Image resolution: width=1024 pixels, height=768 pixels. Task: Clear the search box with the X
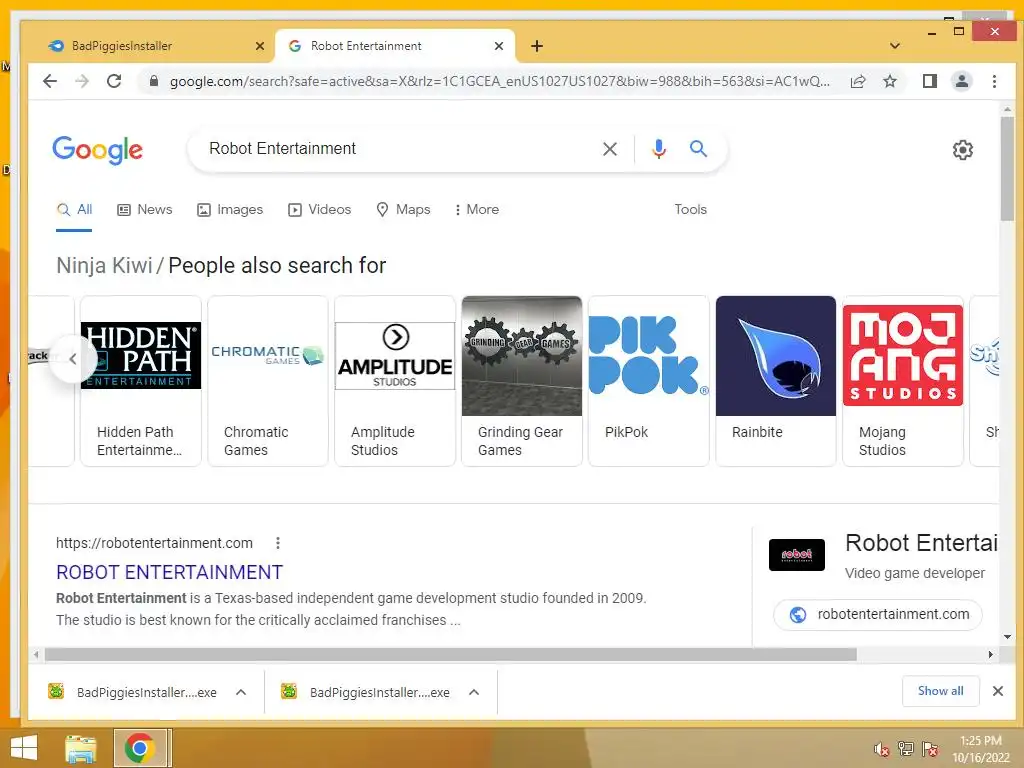click(610, 149)
